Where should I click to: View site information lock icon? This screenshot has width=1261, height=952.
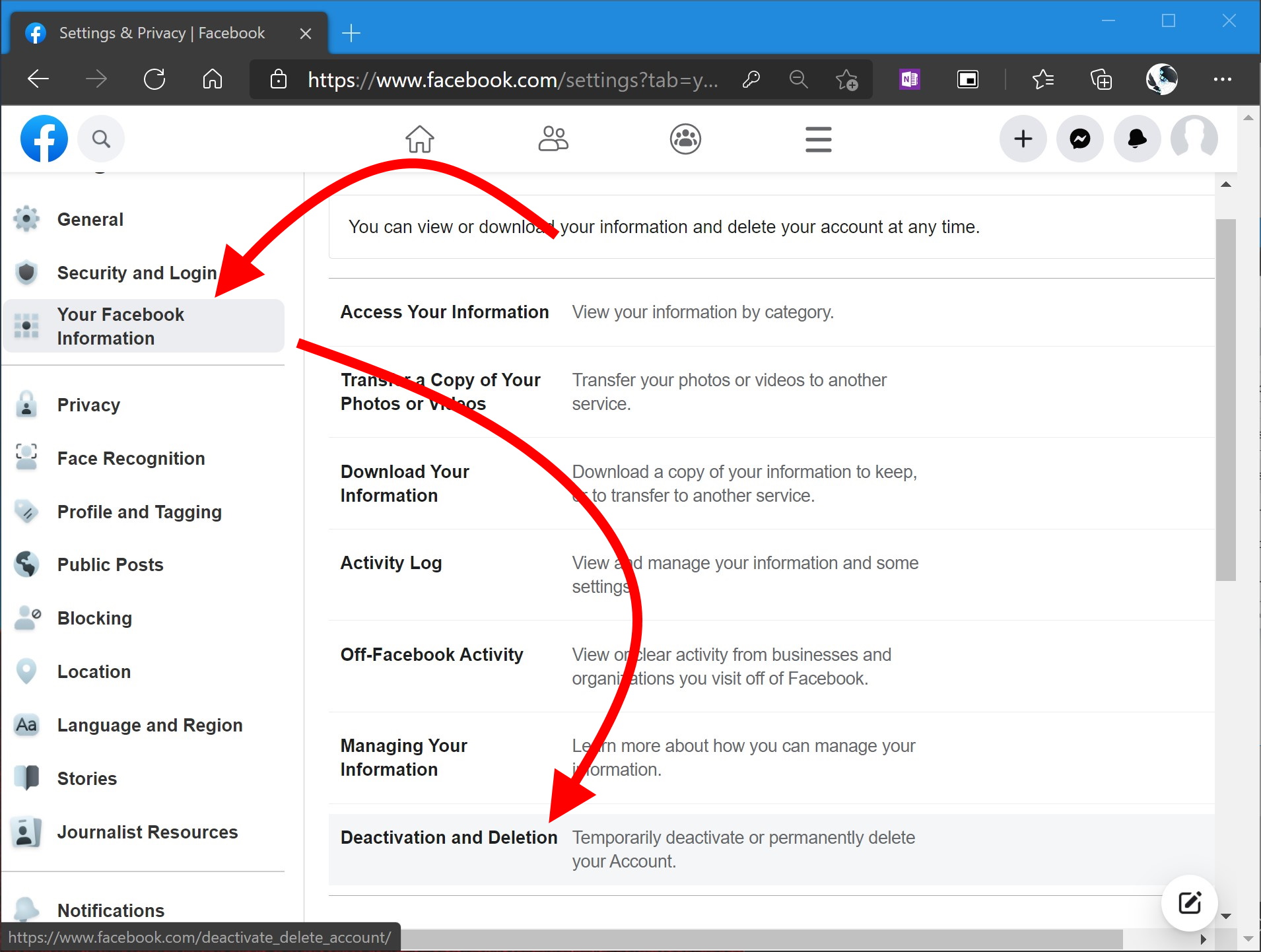[x=279, y=80]
